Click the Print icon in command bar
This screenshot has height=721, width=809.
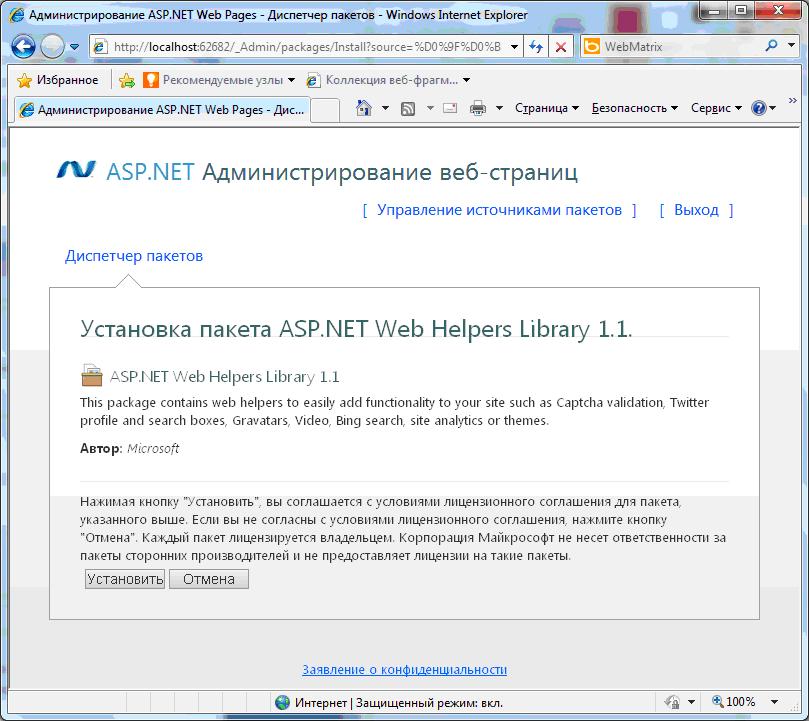(x=478, y=108)
